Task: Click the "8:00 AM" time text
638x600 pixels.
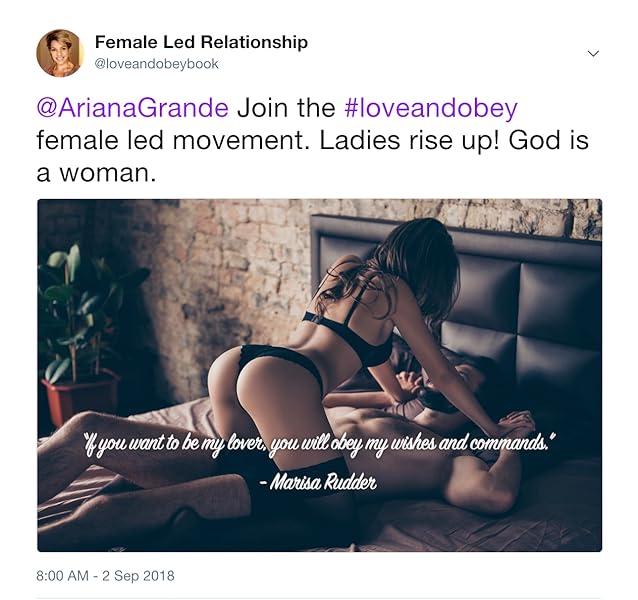Action: click(62, 576)
